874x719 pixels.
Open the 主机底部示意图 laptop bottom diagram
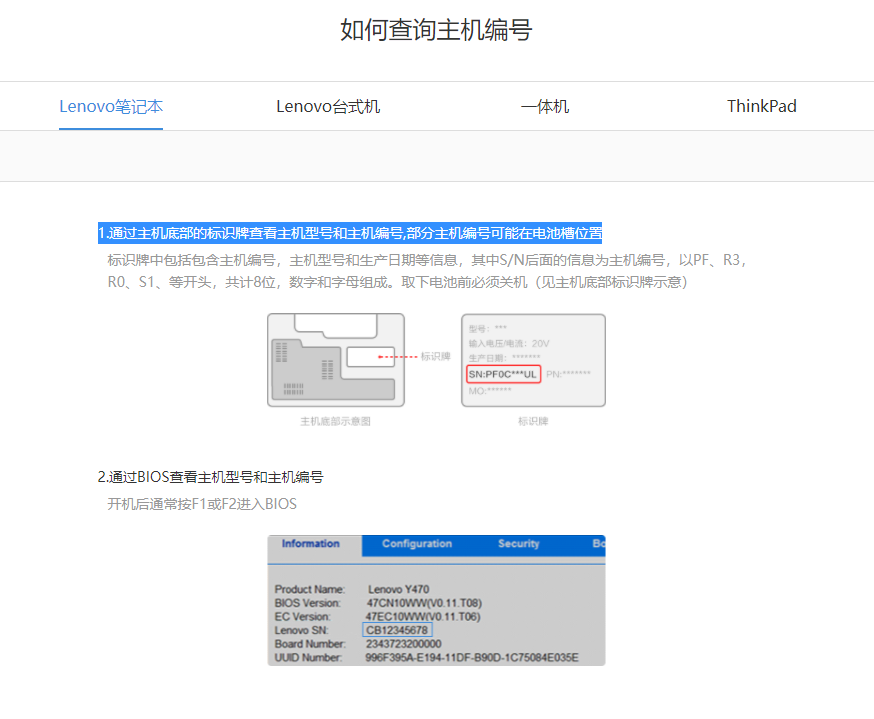click(336, 360)
